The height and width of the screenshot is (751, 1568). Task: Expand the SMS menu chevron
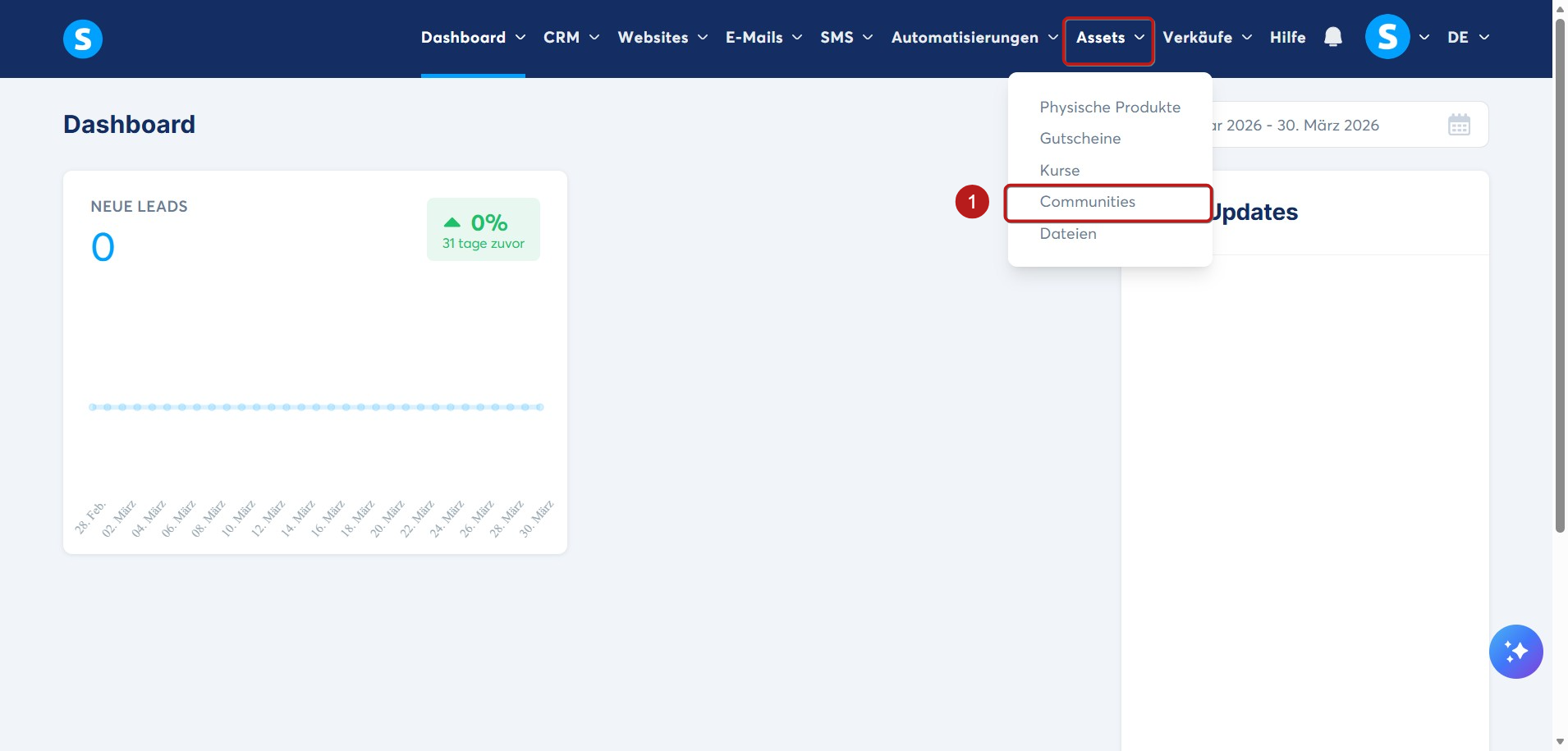coord(868,37)
